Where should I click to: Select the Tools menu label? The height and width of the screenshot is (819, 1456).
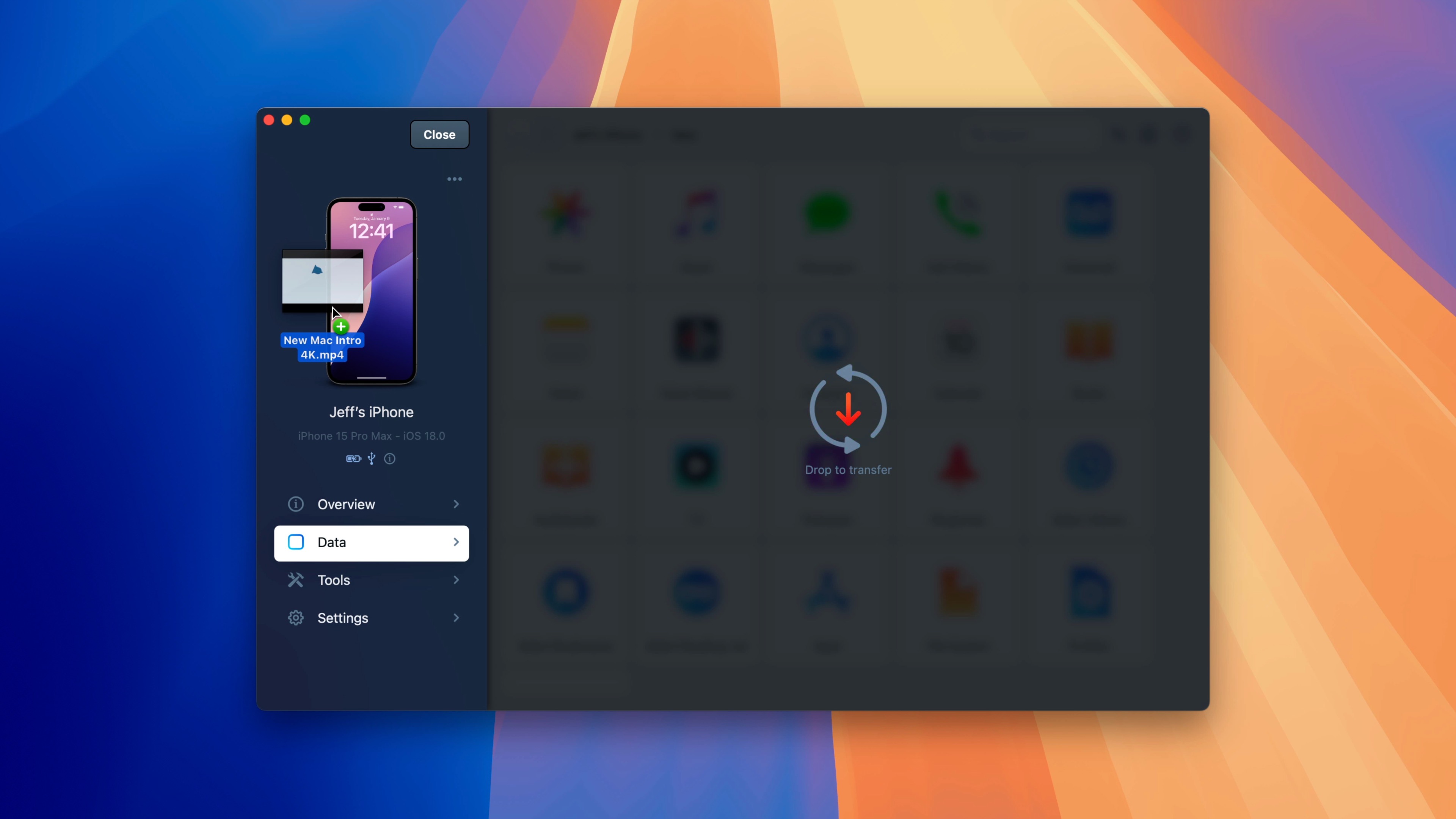click(334, 580)
